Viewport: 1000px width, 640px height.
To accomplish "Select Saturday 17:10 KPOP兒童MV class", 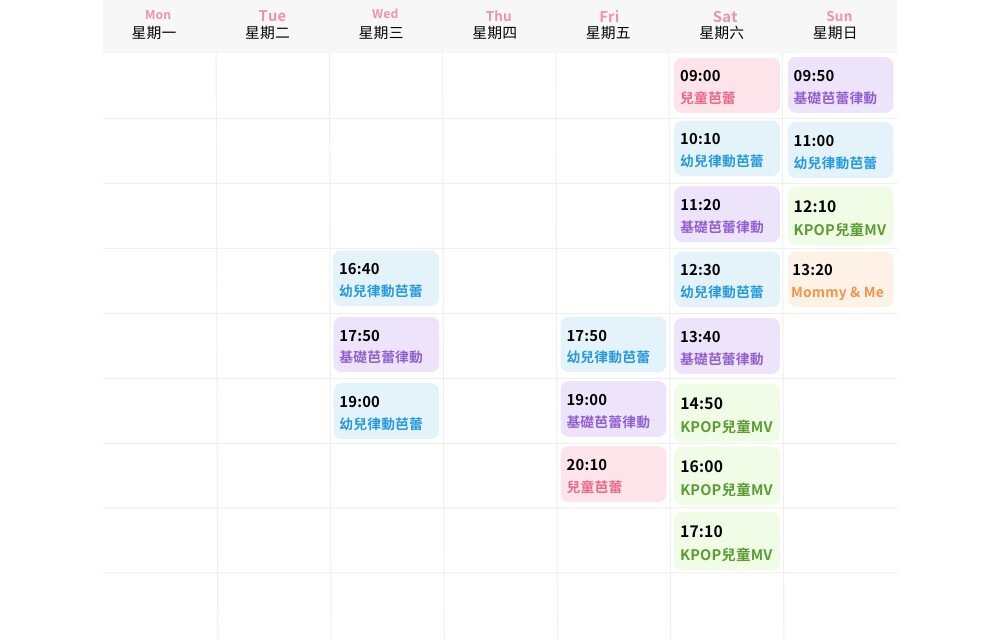I will [727, 542].
